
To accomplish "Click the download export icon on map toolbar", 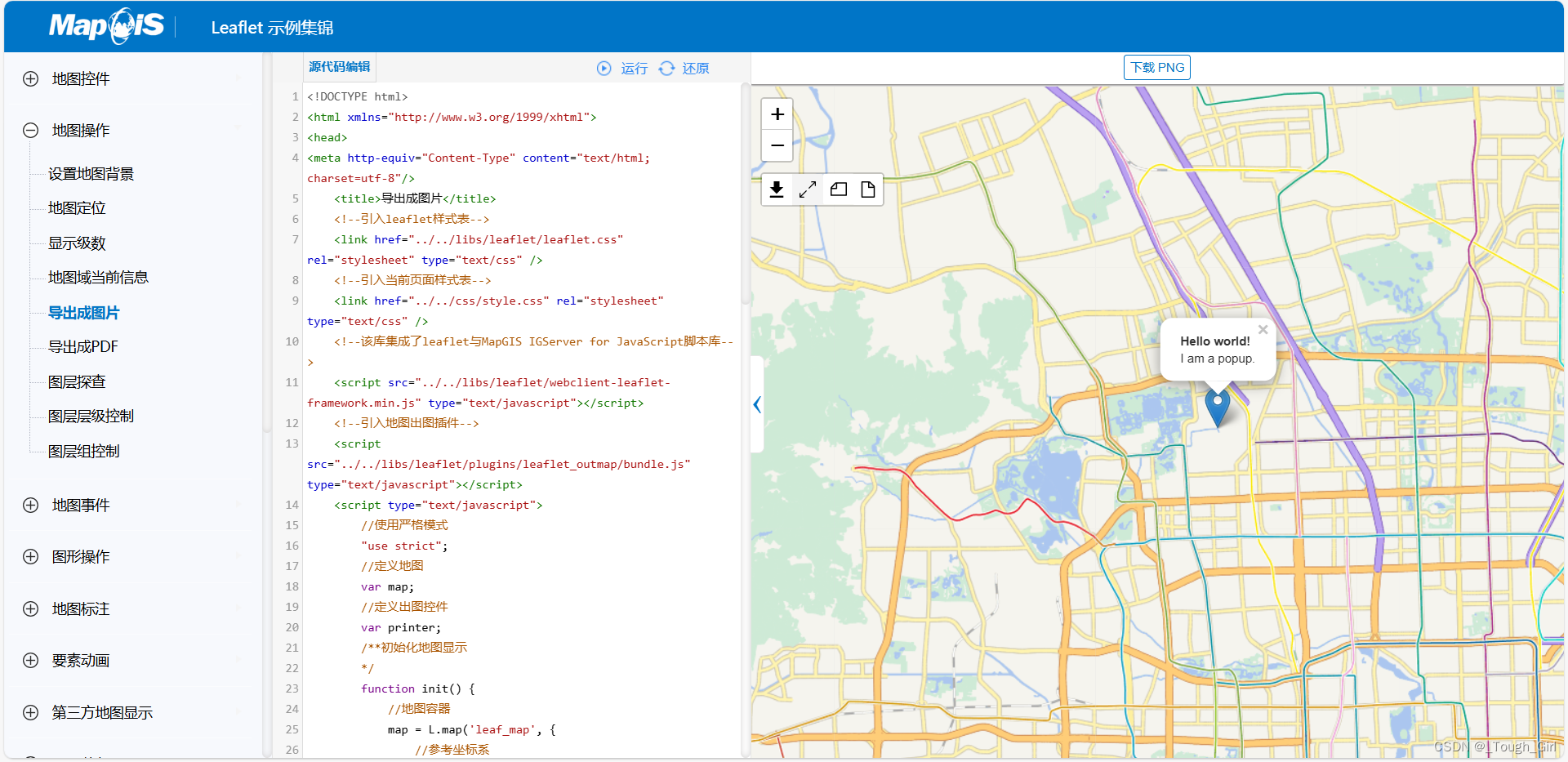I will (777, 189).
